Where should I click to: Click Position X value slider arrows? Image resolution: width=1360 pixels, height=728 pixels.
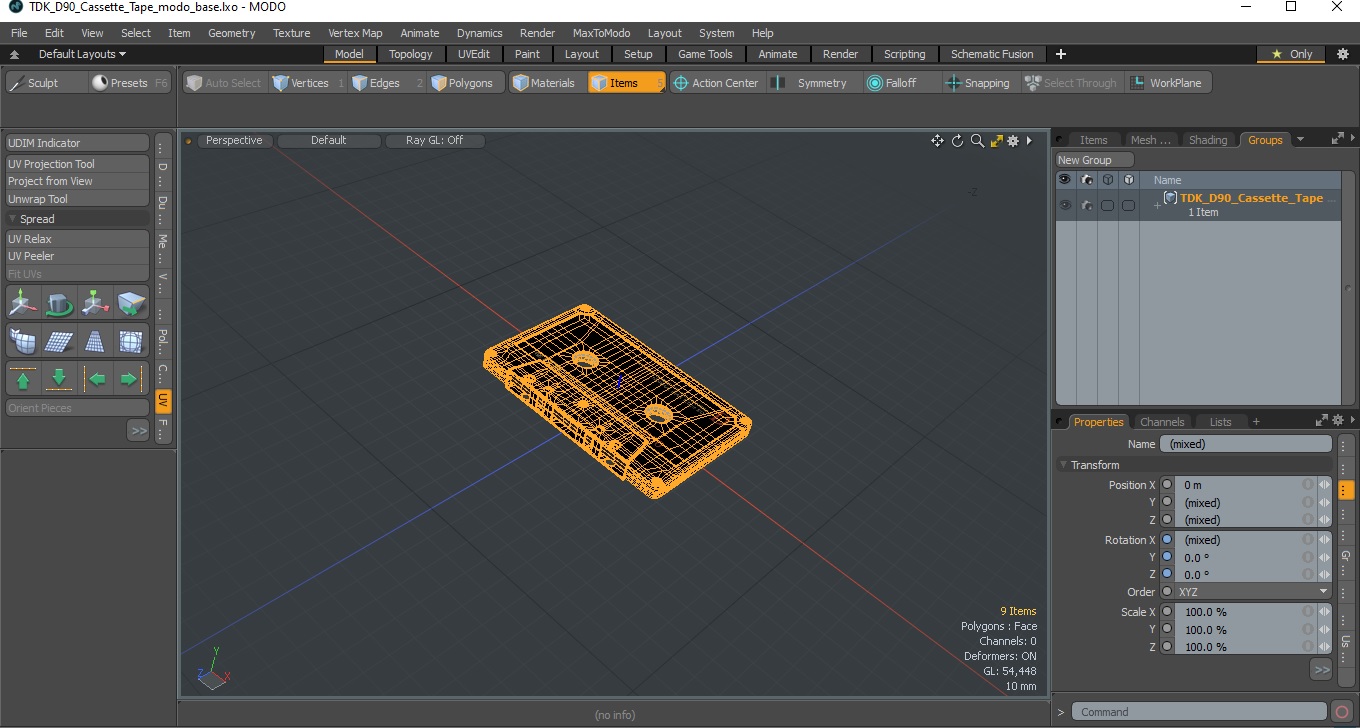[1324, 485]
